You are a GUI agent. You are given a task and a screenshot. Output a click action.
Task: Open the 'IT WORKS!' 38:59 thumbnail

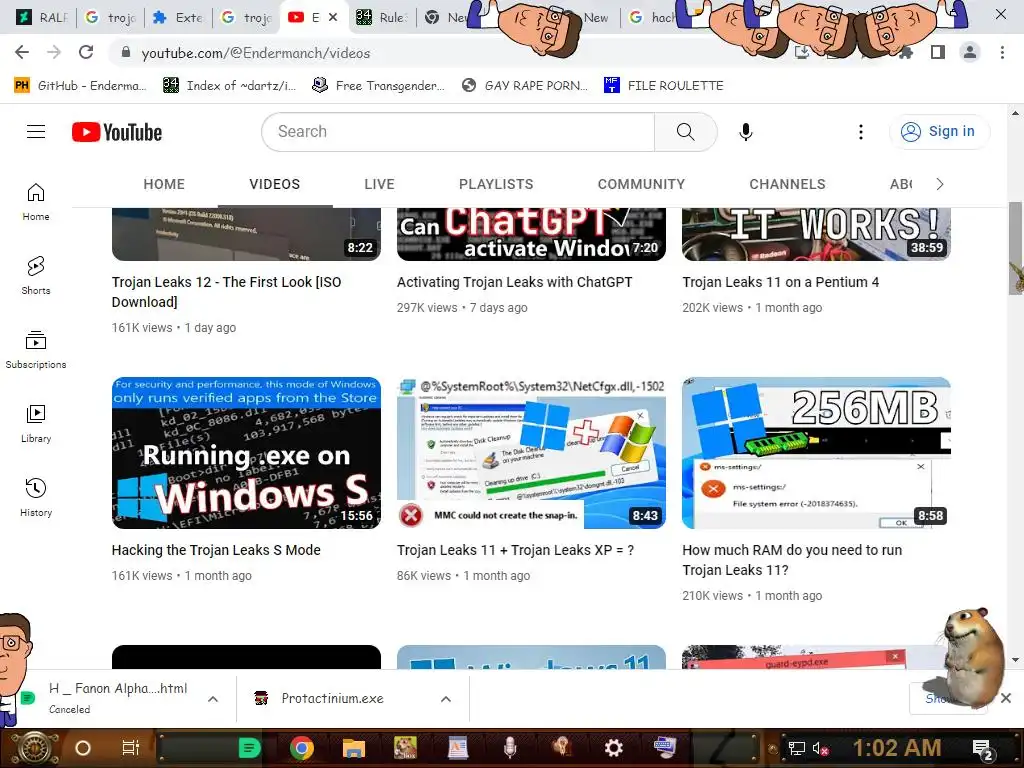coord(816,234)
